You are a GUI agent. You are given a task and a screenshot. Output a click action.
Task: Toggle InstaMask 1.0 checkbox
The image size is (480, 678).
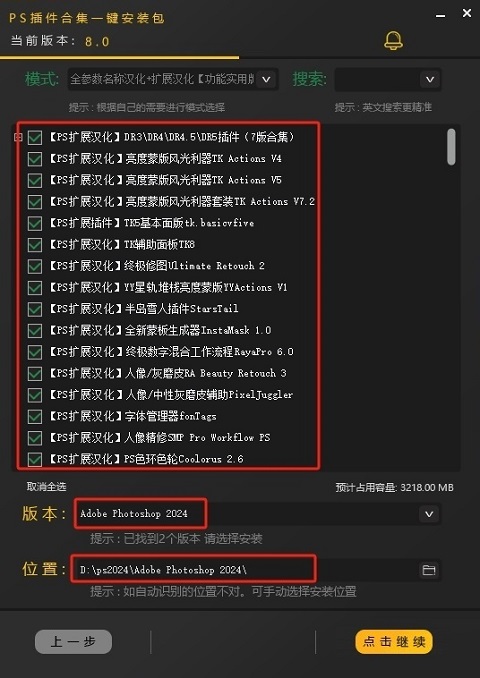[x=35, y=331]
